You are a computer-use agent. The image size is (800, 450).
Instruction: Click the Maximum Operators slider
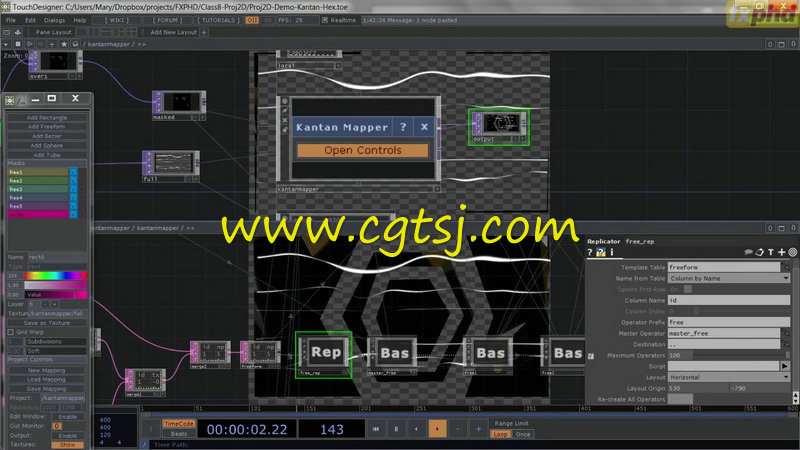click(739, 355)
